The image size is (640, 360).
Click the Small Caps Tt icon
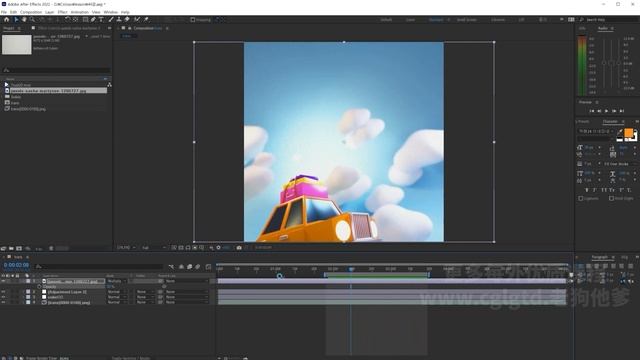612,190
